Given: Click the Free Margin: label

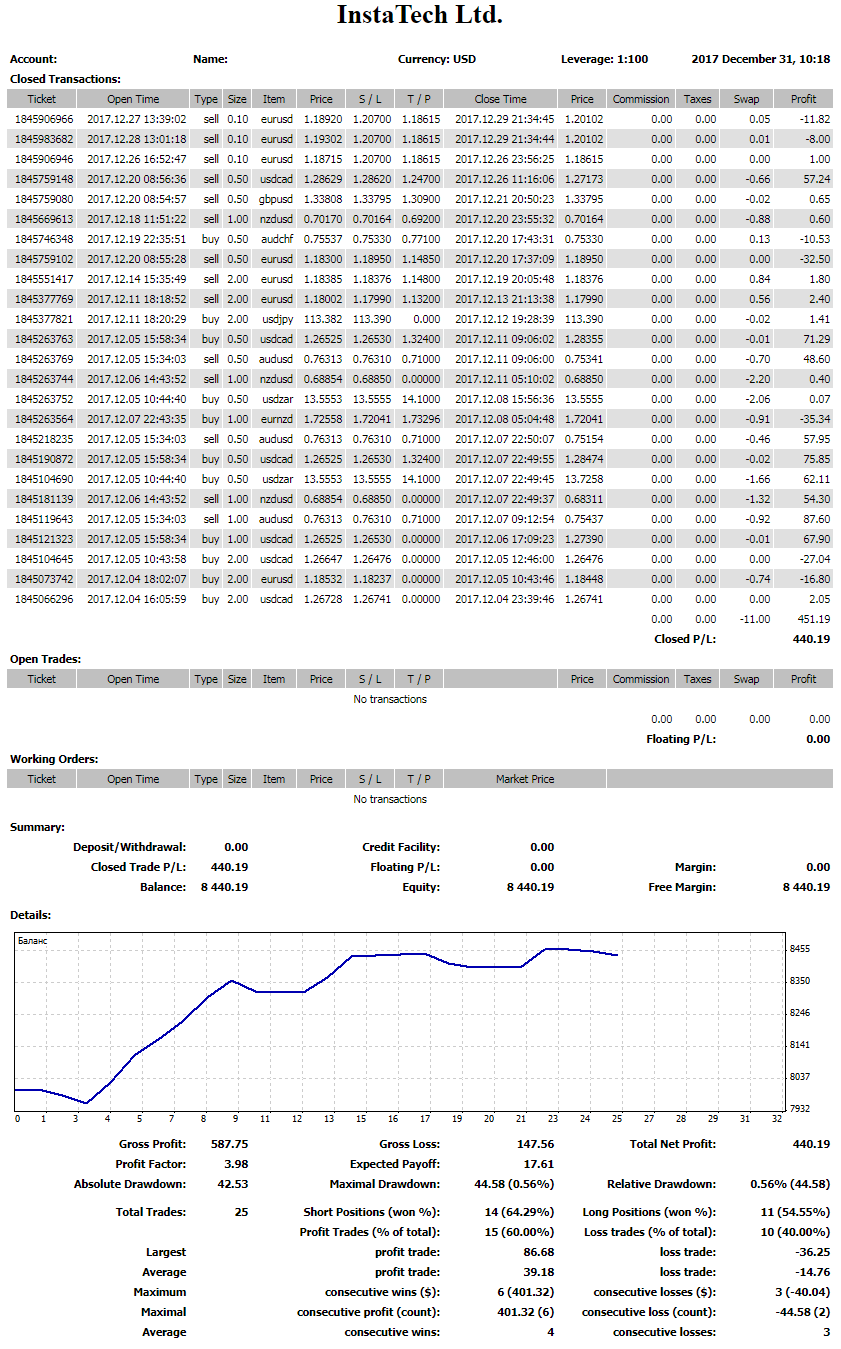Looking at the screenshot, I should pos(683,887).
